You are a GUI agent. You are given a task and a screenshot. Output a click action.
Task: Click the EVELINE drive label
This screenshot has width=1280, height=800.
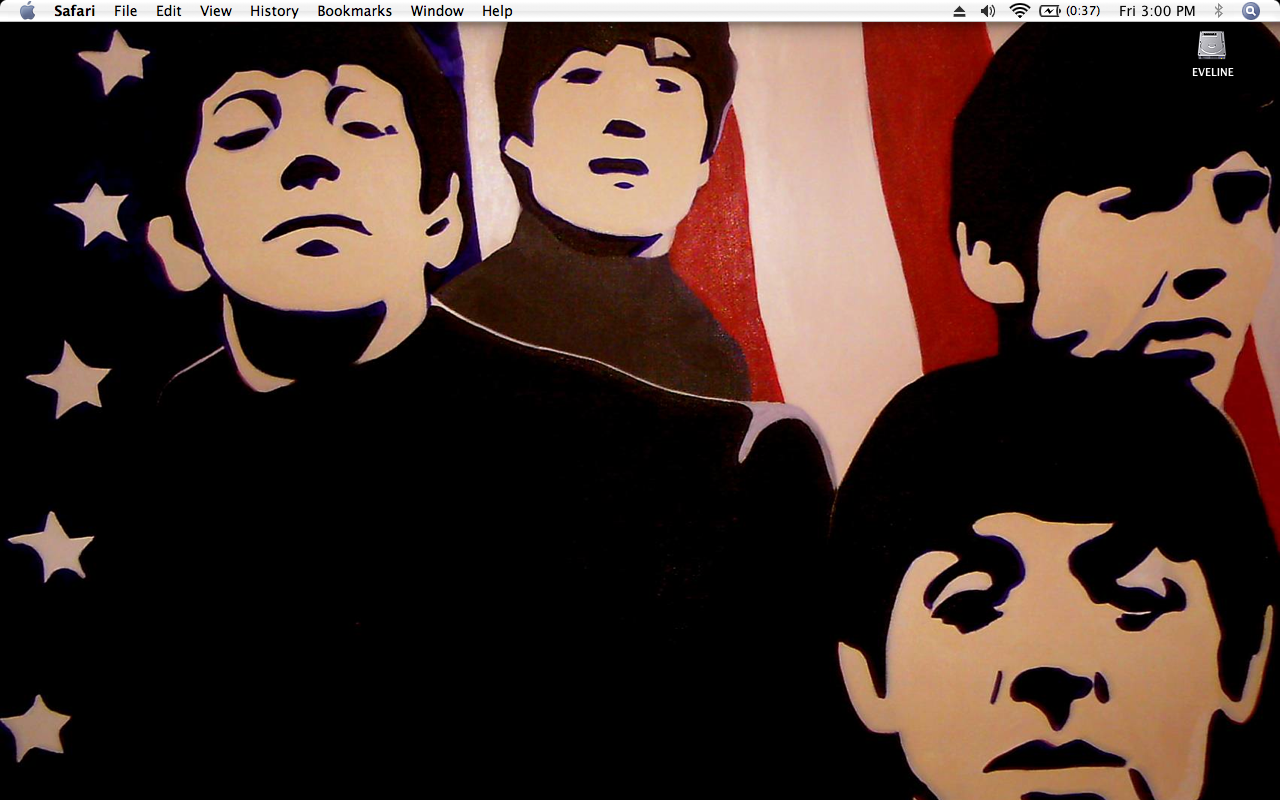[x=1212, y=72]
